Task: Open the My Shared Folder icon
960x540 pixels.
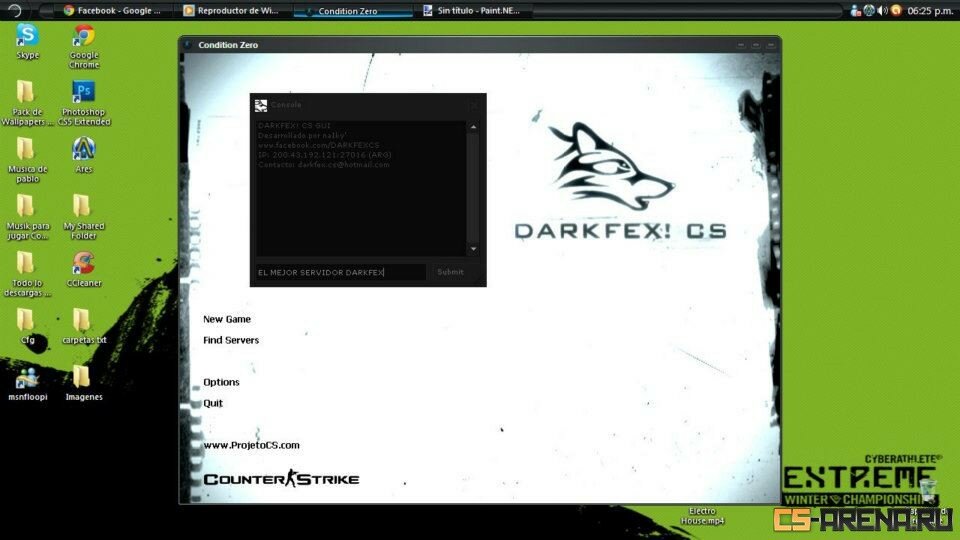Action: pyautogui.click(x=84, y=207)
